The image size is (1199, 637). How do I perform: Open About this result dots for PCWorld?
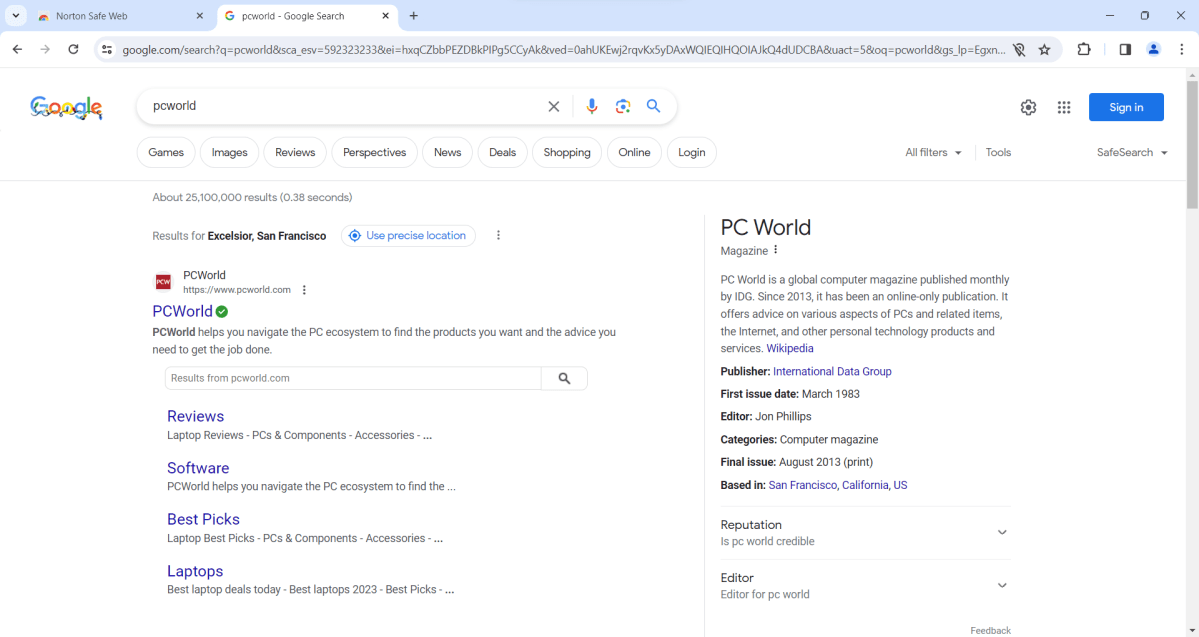pos(304,290)
